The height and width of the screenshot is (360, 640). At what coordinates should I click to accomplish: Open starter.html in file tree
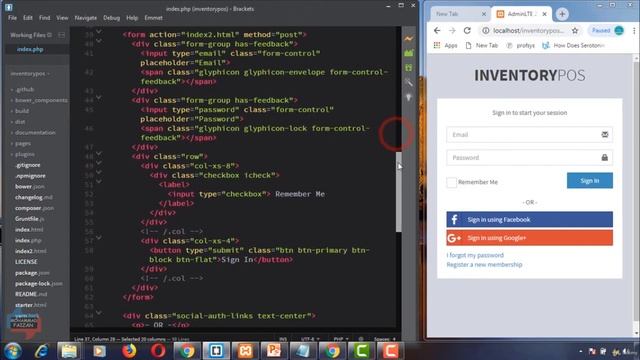[x=31, y=305]
